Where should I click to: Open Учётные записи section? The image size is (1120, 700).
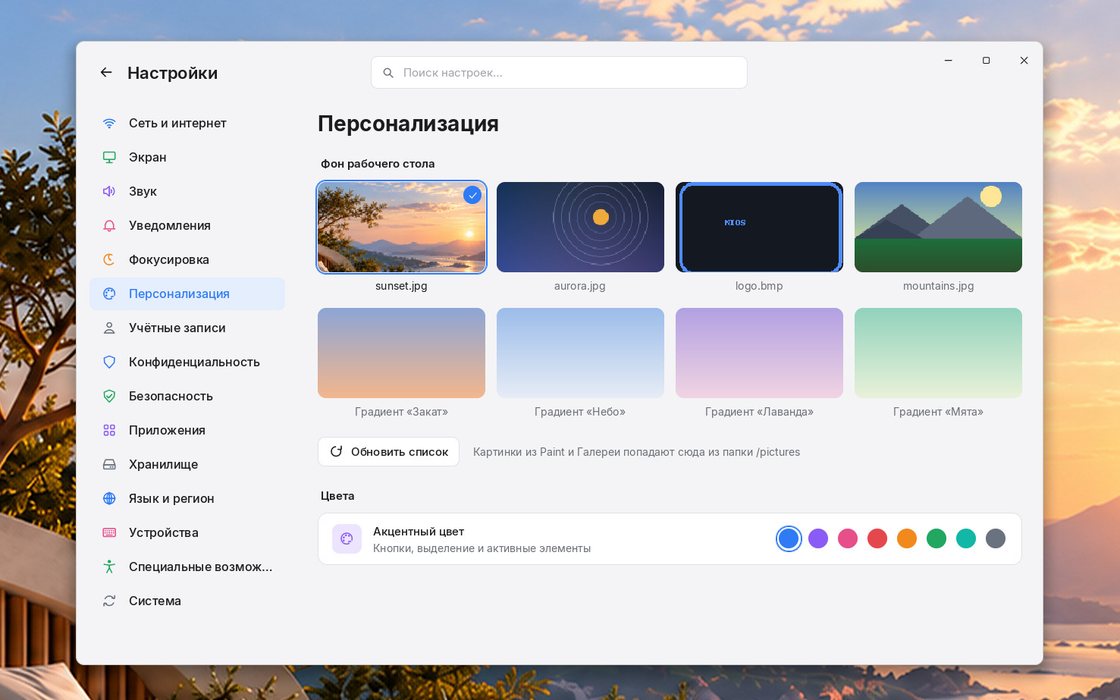click(187, 328)
